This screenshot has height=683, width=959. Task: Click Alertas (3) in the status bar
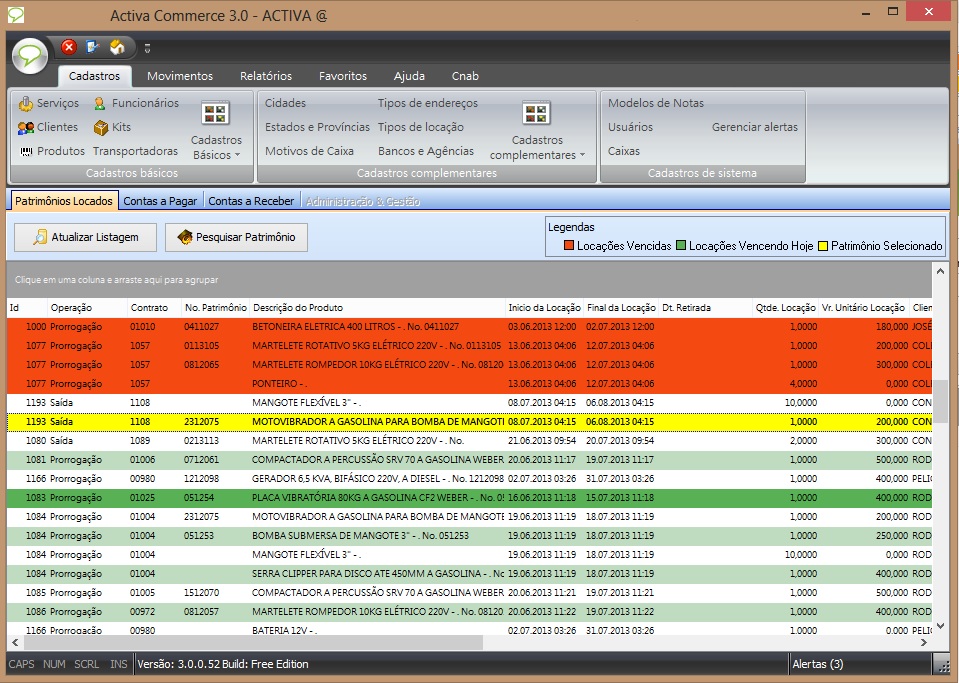point(817,664)
